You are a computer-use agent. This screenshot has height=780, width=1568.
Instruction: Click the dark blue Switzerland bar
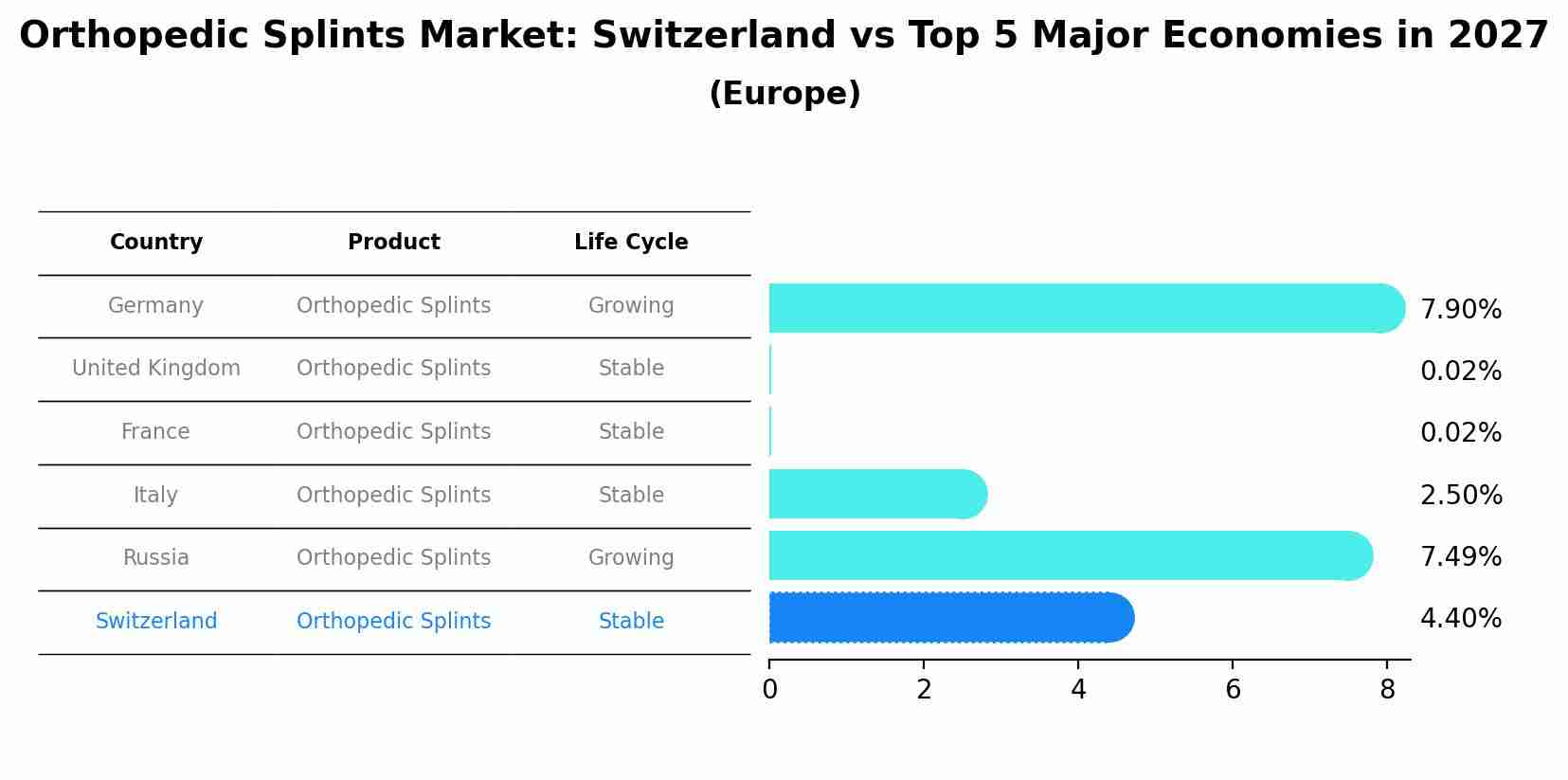tap(947, 618)
